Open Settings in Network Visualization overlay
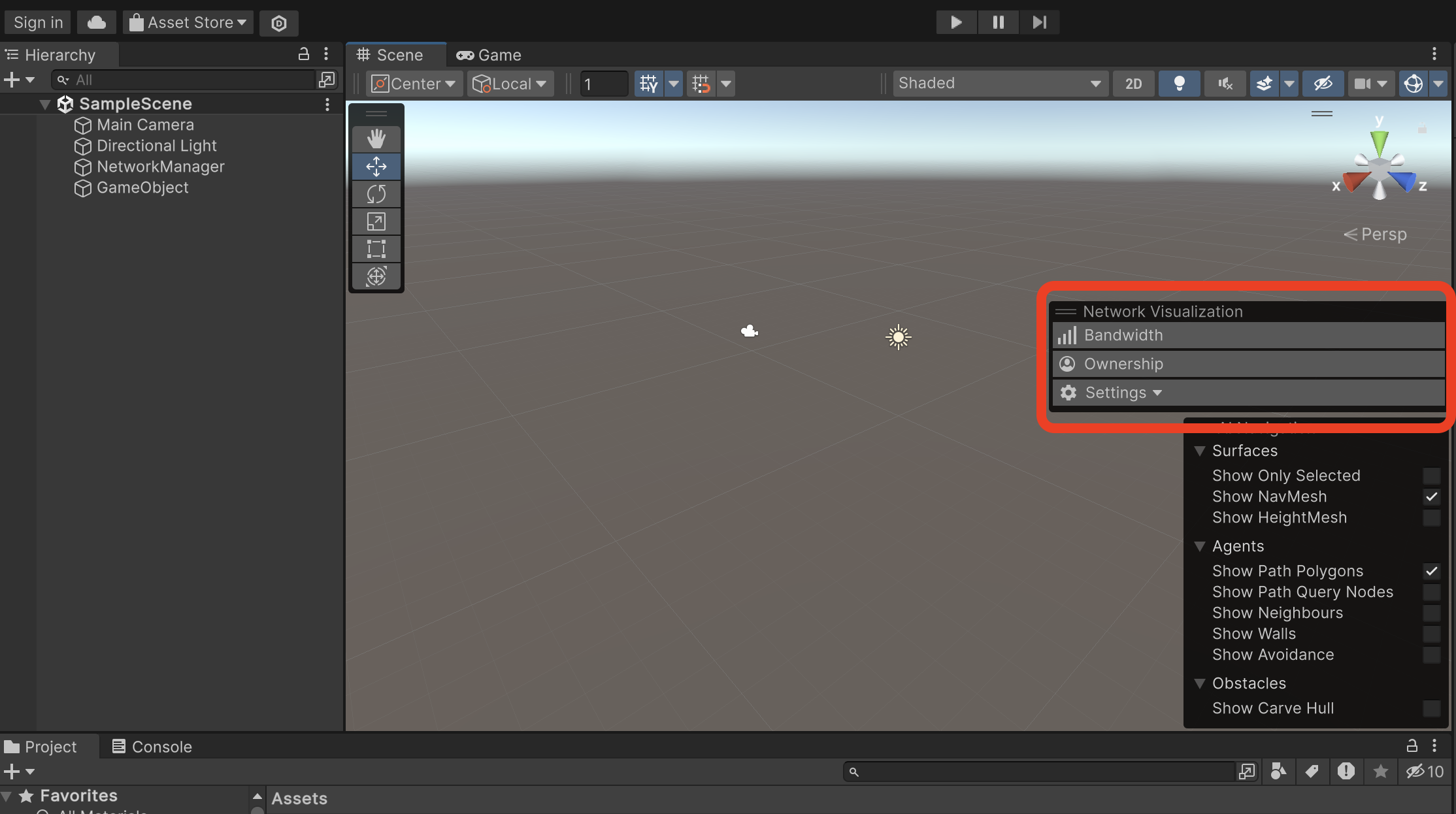 pos(1247,393)
